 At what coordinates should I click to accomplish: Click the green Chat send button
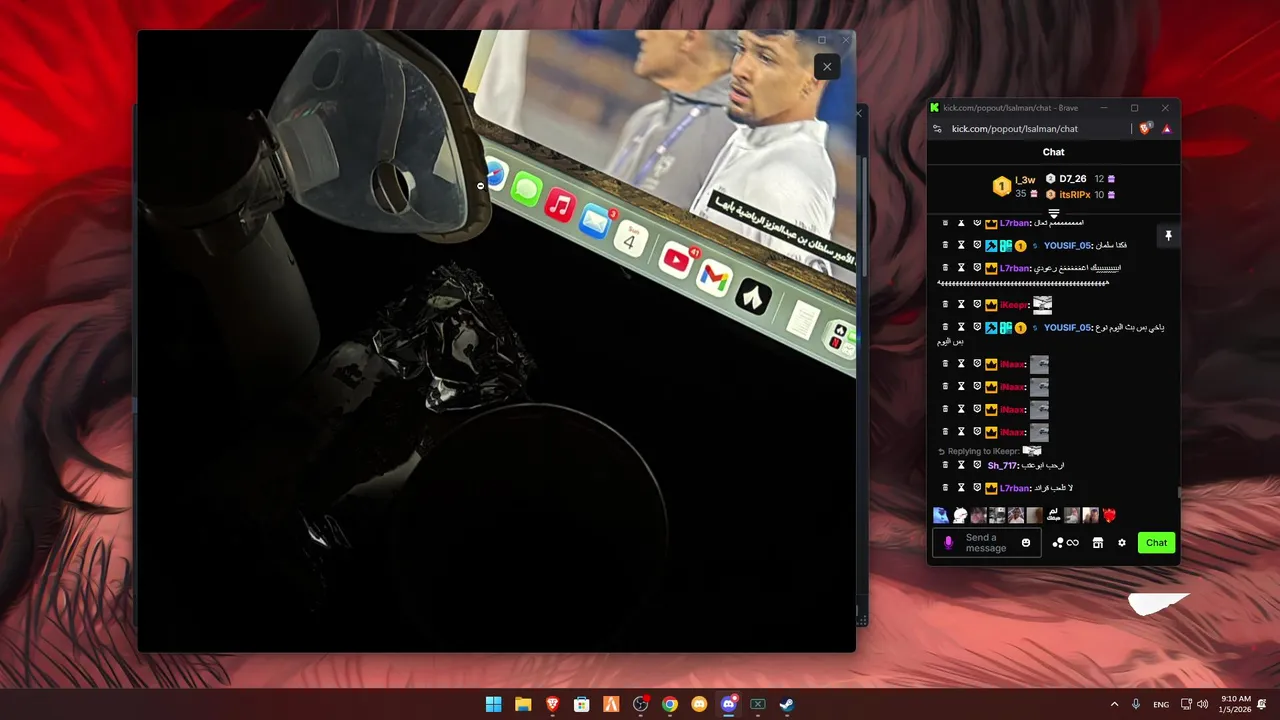pos(1156,543)
